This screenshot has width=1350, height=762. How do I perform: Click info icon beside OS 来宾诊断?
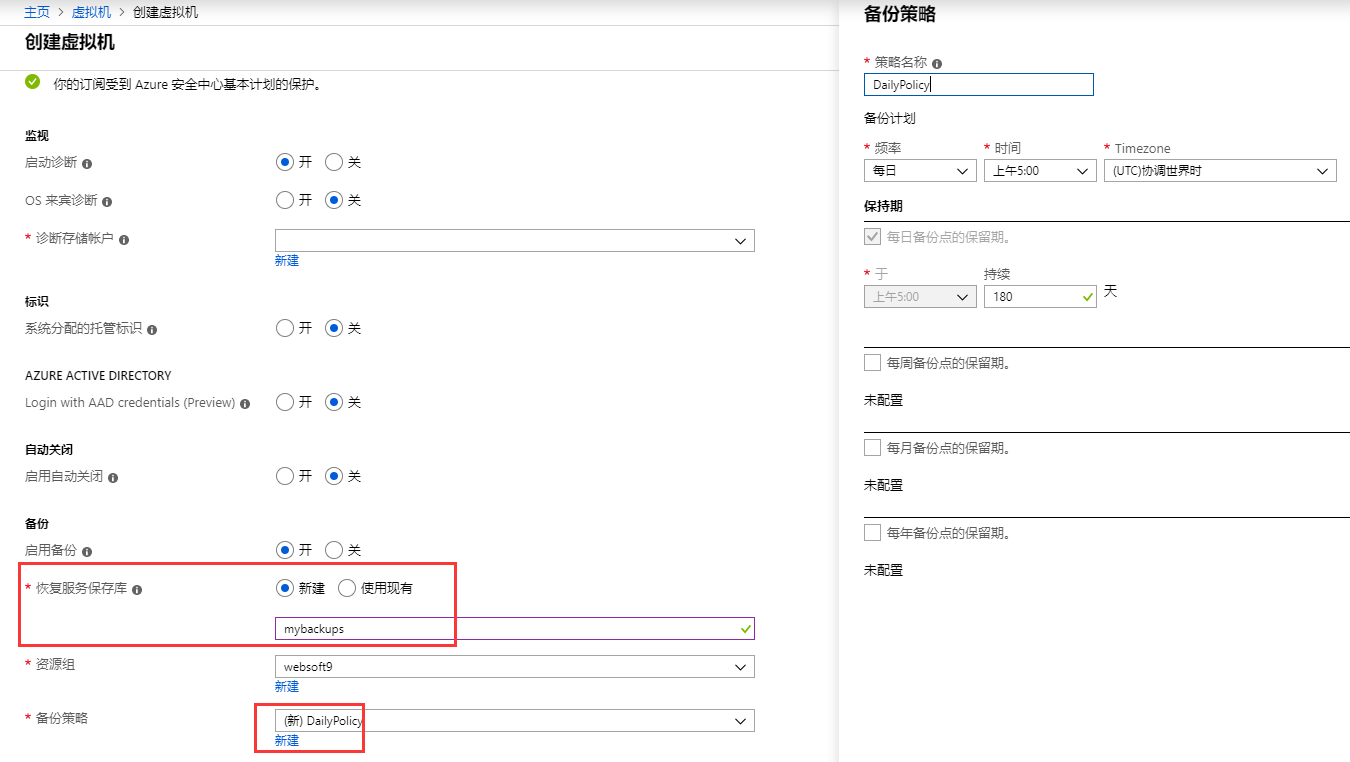pos(107,201)
